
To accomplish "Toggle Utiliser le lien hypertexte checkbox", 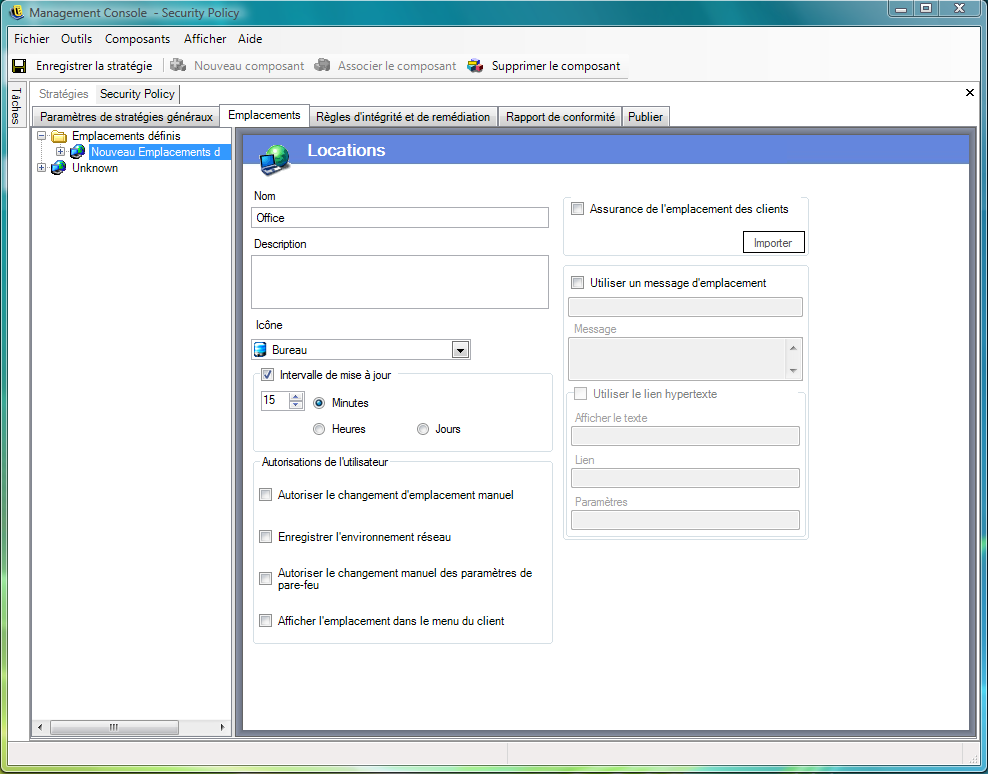I will click(x=580, y=394).
